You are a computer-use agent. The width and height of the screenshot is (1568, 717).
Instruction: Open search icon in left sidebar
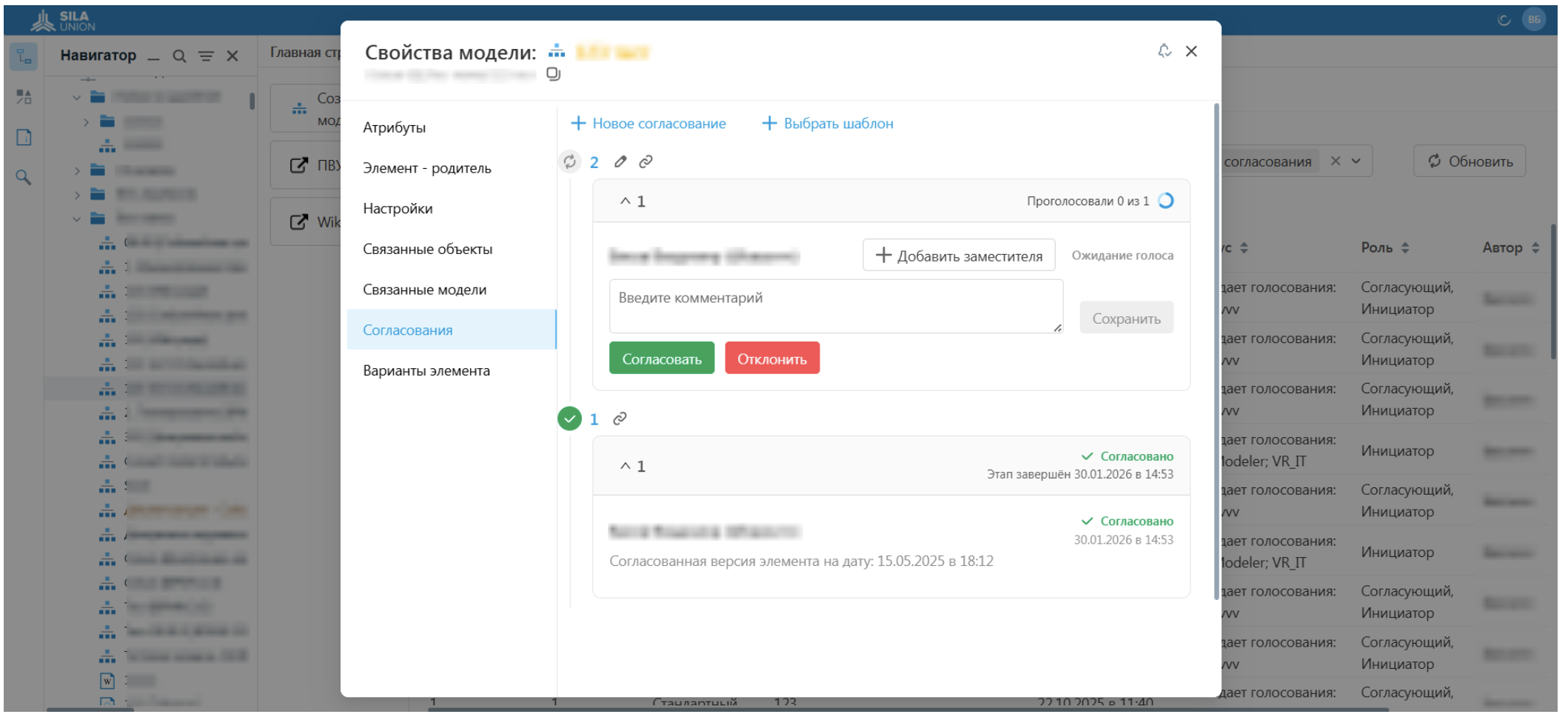click(x=24, y=177)
